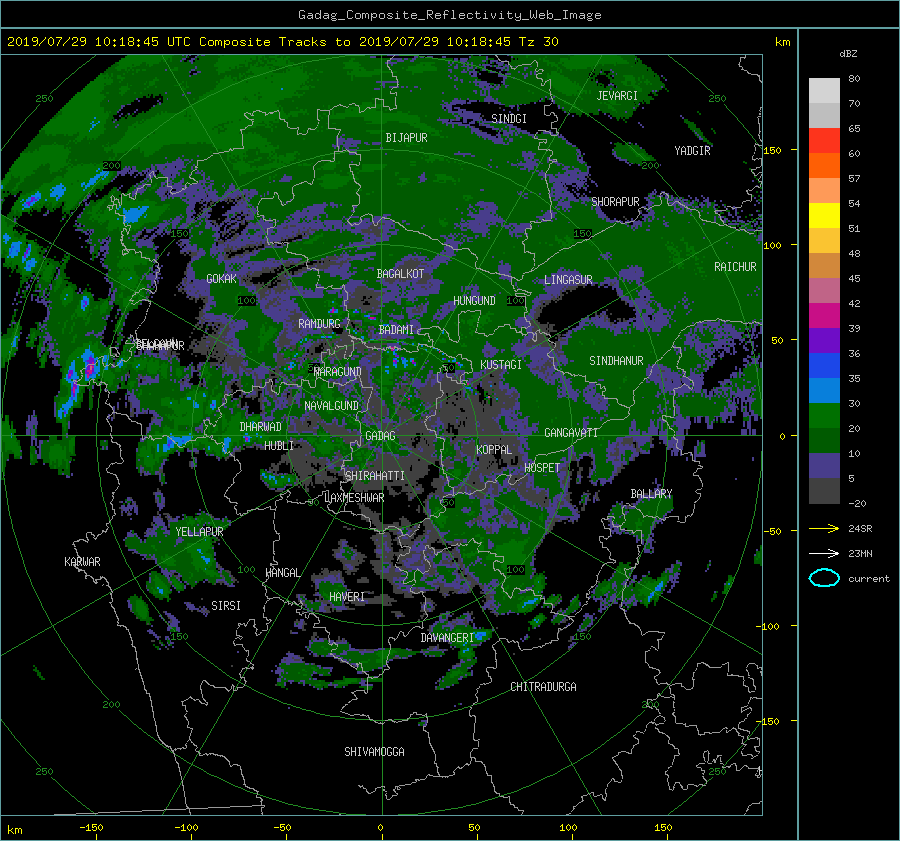This screenshot has height=841, width=900.
Task: Click the dark gray -20 to 5 dBZ swatch
Action: coord(824,490)
